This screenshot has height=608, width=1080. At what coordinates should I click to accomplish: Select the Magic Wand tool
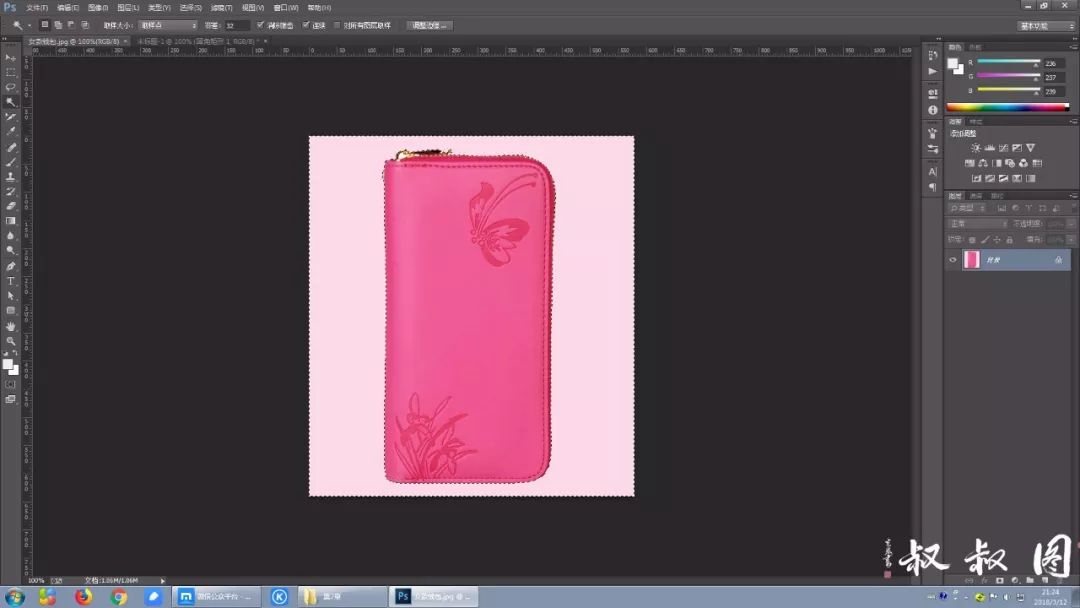pyautogui.click(x=11, y=102)
